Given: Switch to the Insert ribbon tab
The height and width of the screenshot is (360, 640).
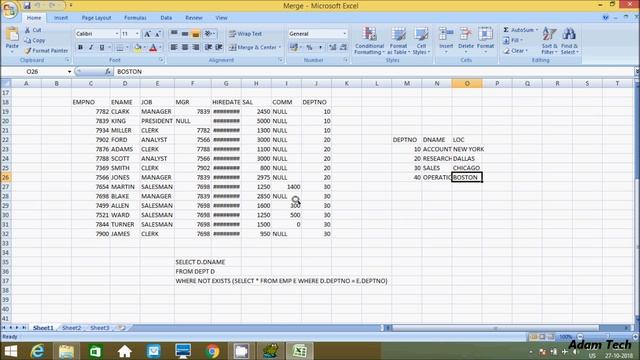Looking at the screenshot, I should 61,18.
